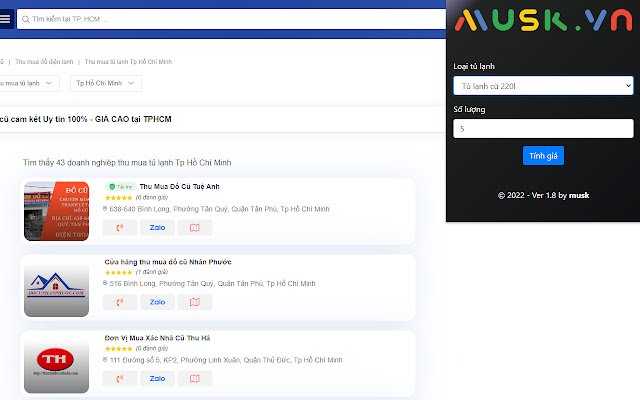Click the search magnifier icon
This screenshot has width=640, height=400.
click(26, 19)
